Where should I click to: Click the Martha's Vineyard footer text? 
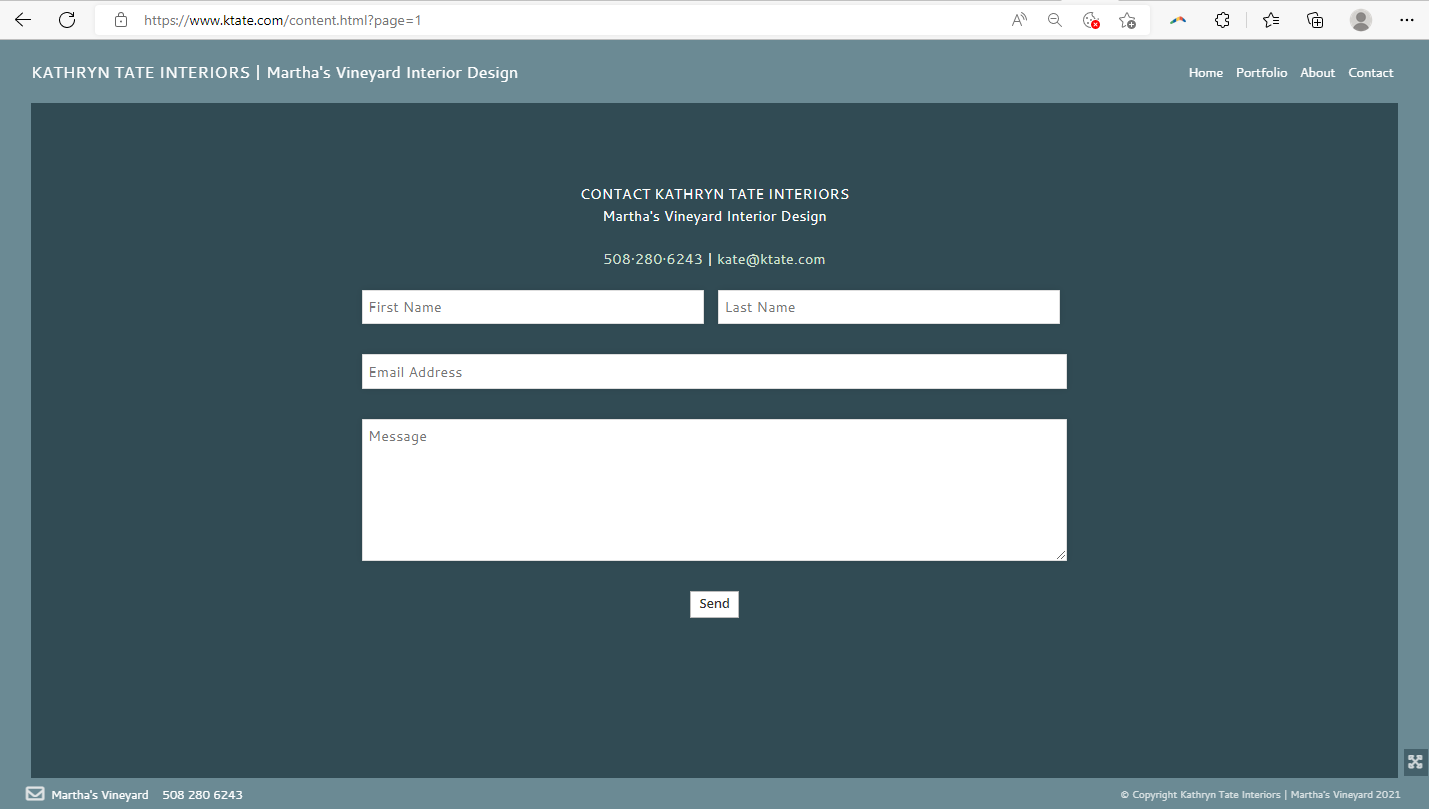coord(100,795)
